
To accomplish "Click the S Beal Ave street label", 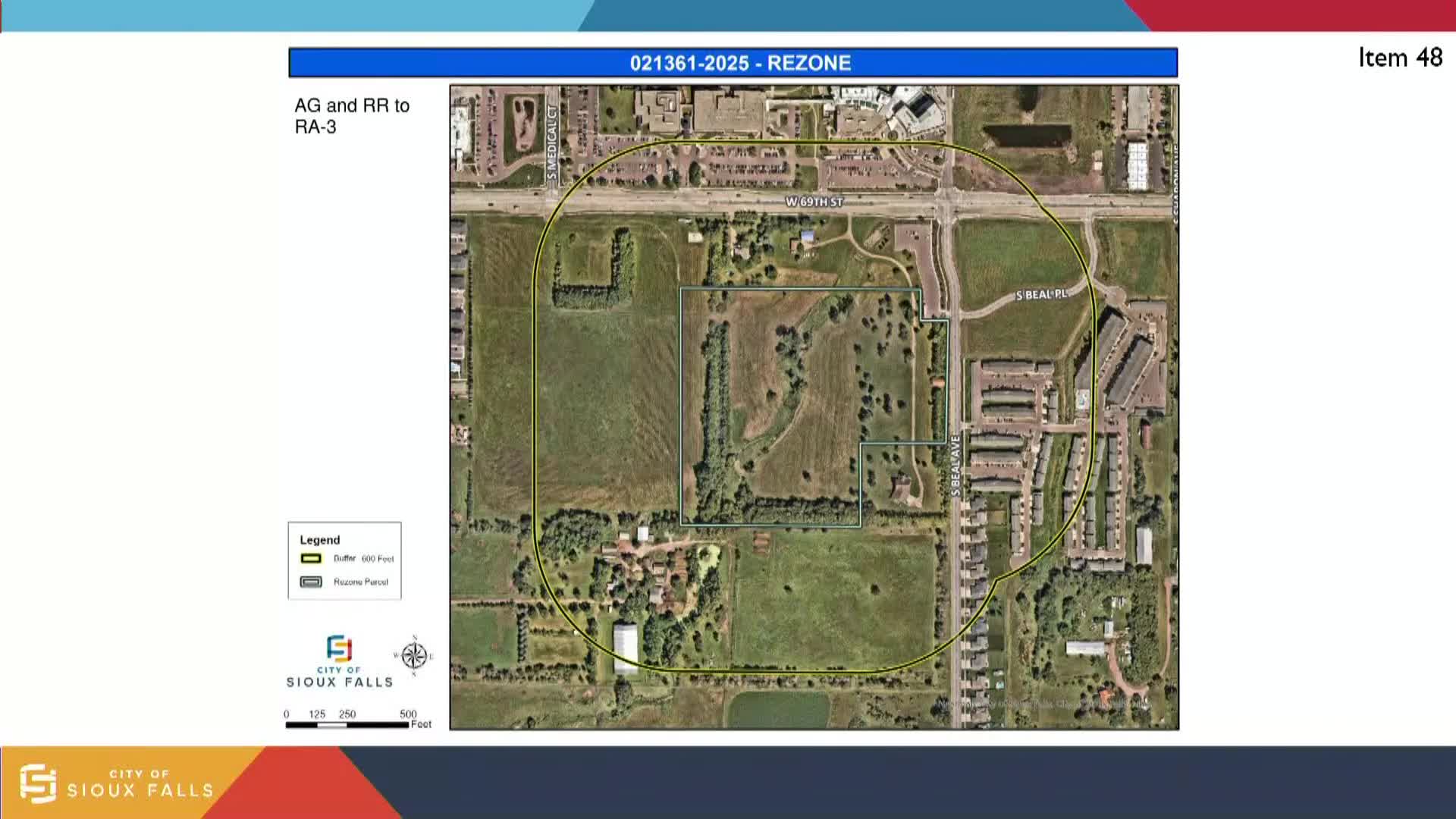I will coord(955,466).
